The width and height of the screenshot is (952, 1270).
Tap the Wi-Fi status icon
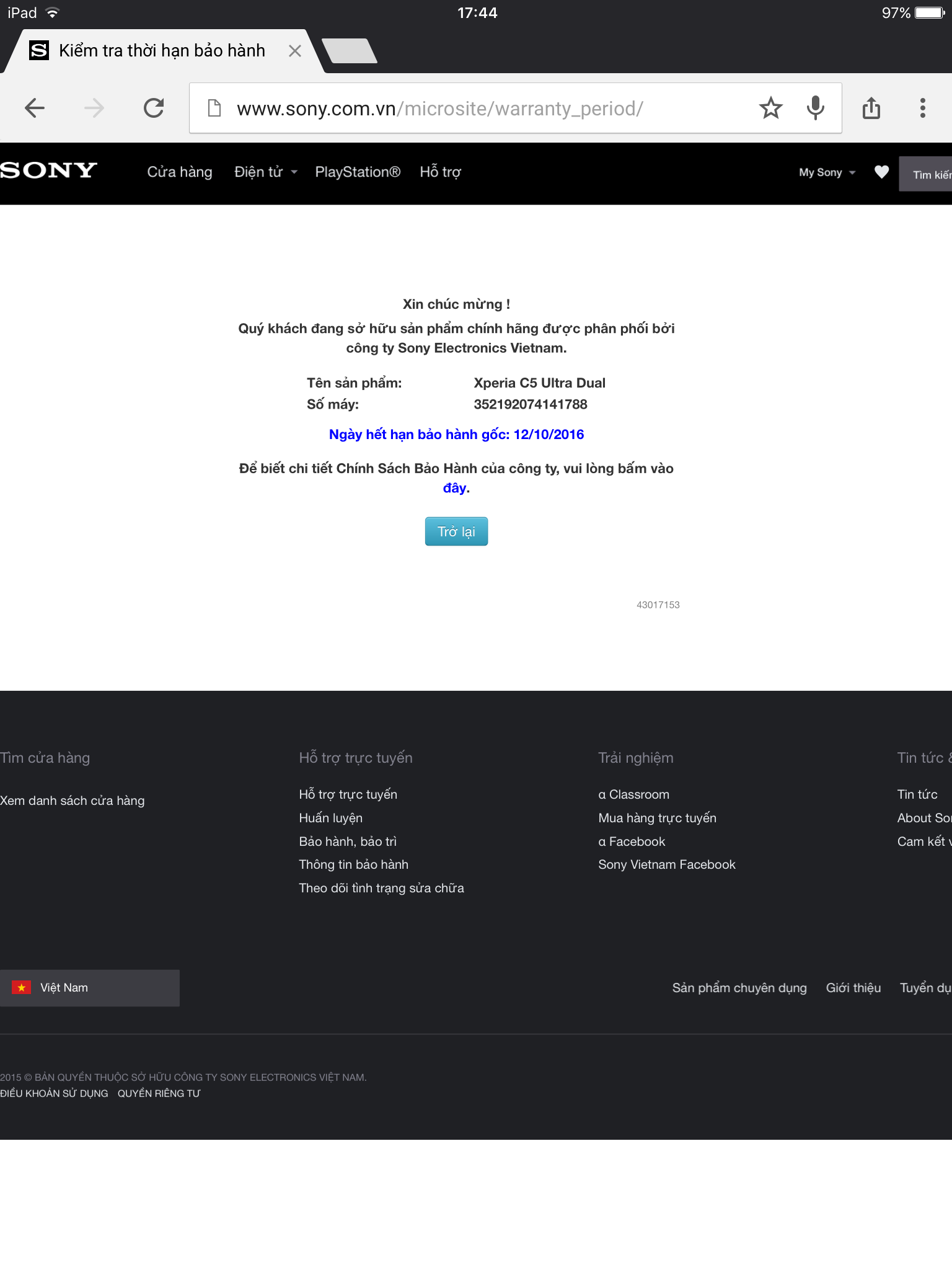pyautogui.click(x=53, y=13)
